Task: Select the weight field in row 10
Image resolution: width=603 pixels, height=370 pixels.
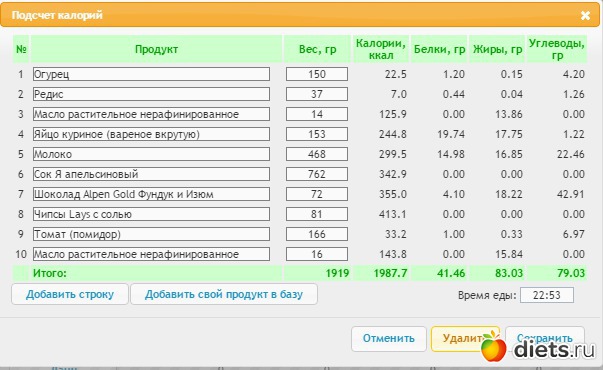Action: point(317,254)
